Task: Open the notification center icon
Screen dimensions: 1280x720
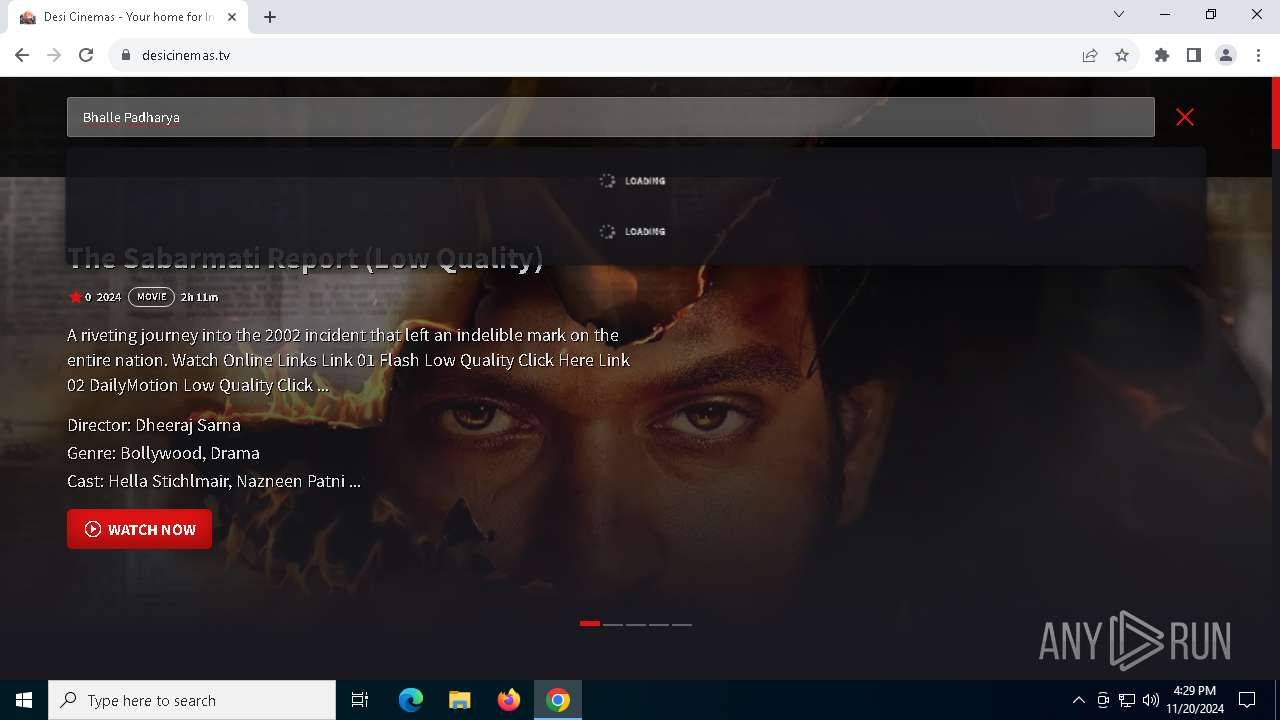Action: coord(1247,700)
